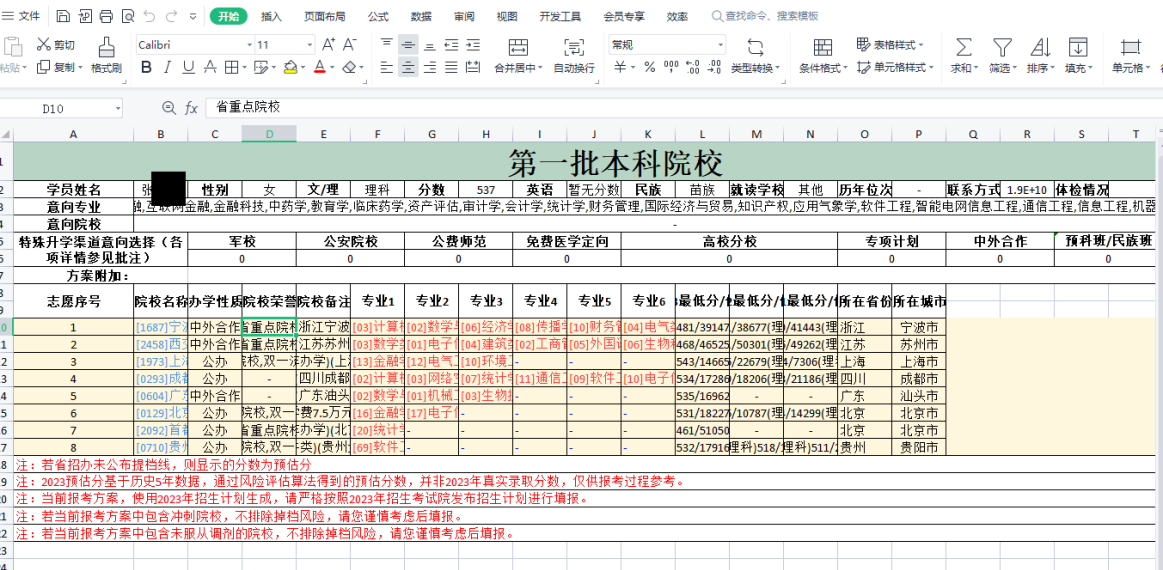
Task: Increase font size with the A+ icon
Action: [x=329, y=45]
